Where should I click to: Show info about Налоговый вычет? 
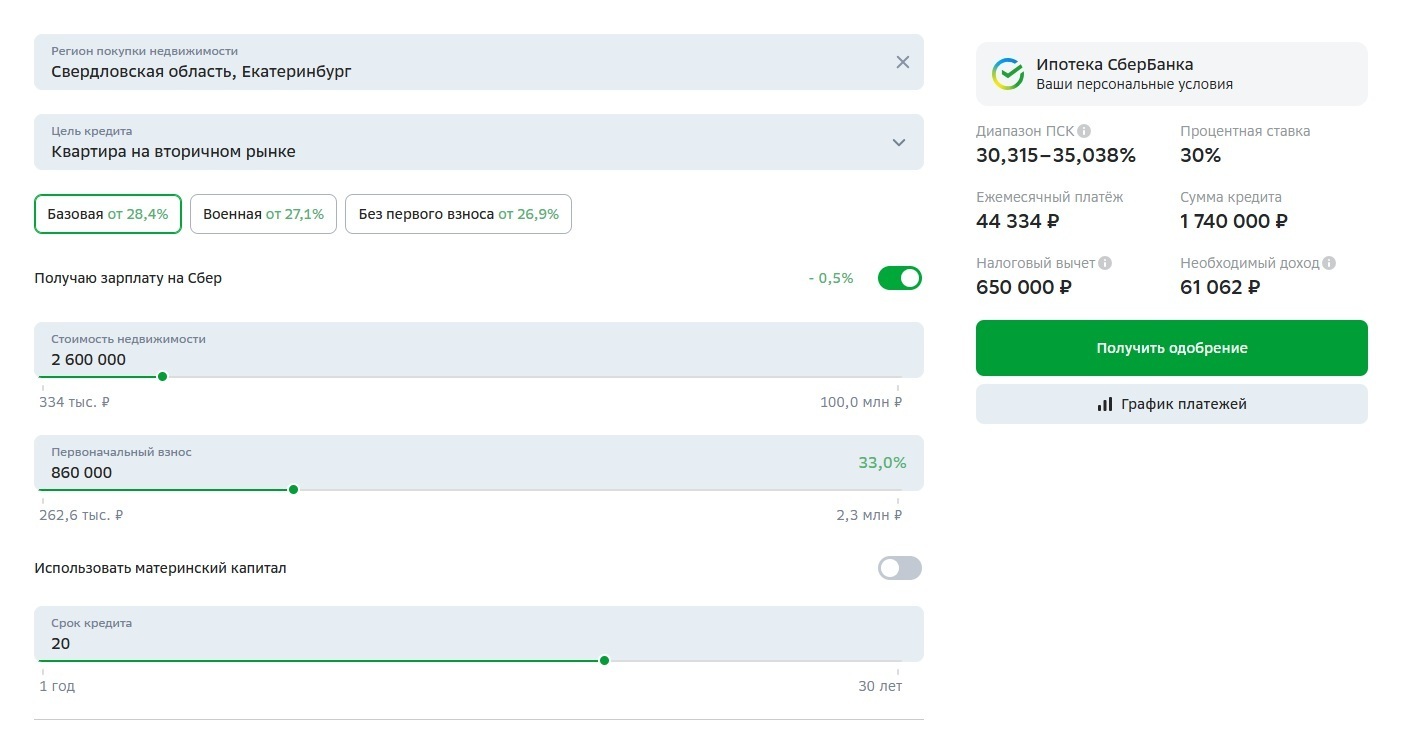click(1105, 263)
